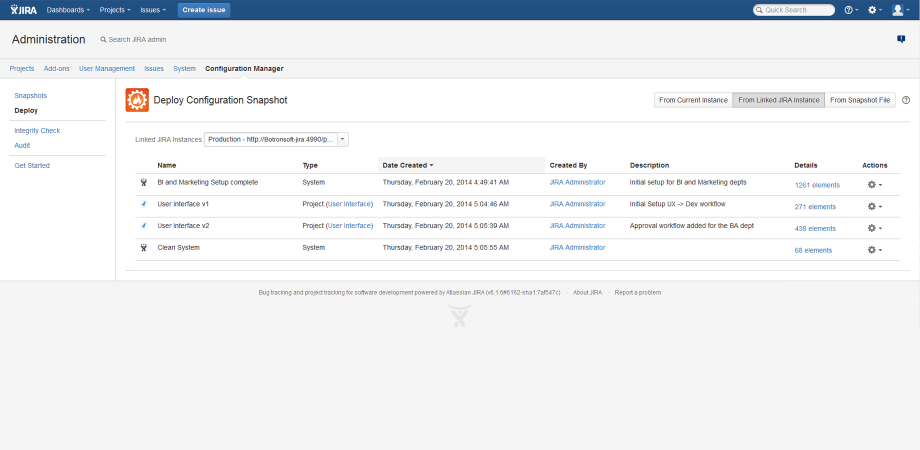Open actions gear for BI and Marketing snapshot
The image size is (920, 450).
pyautogui.click(x=875, y=185)
